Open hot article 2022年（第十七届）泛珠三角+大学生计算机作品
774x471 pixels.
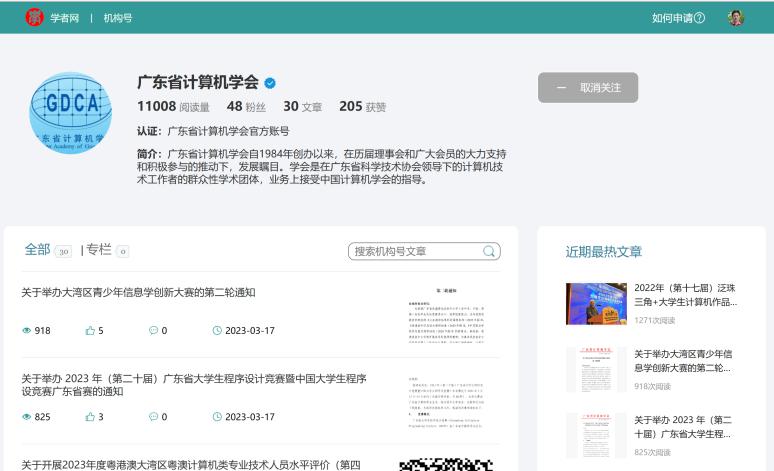coord(686,295)
